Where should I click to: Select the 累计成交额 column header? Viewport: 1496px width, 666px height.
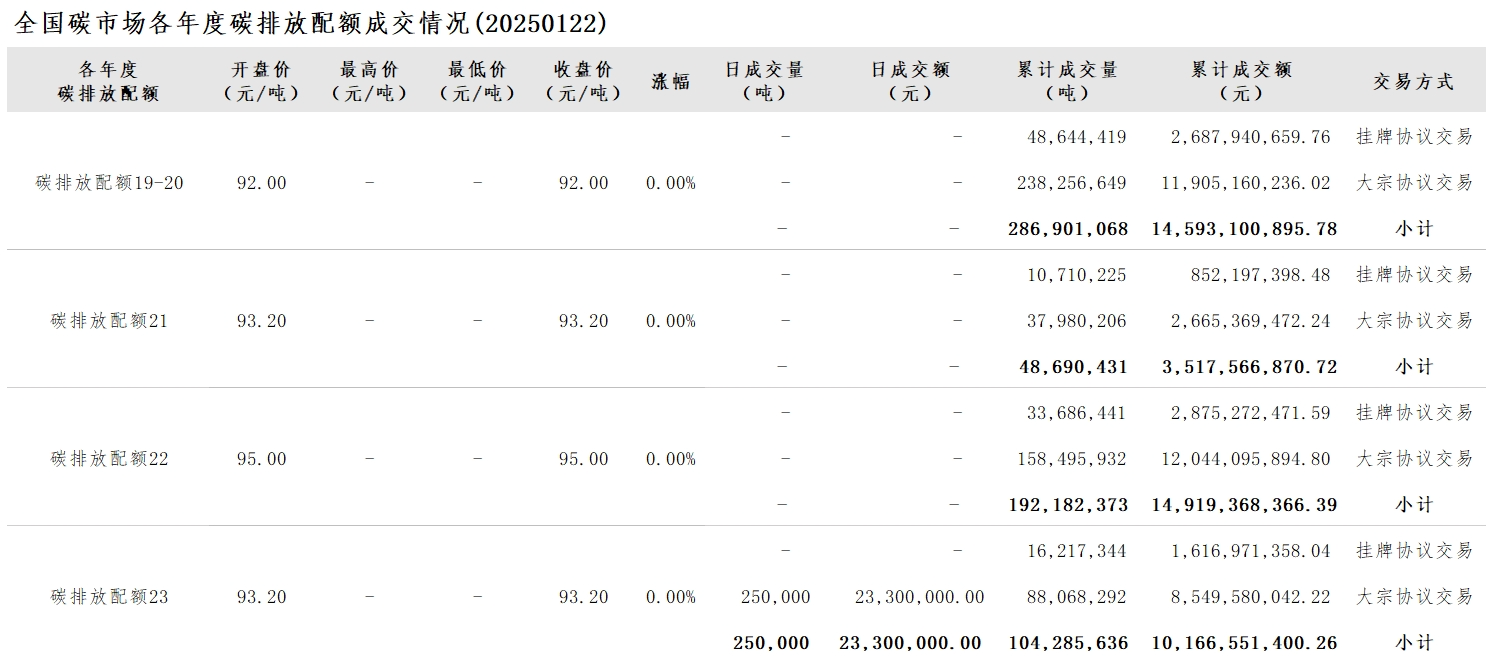coord(1241,81)
